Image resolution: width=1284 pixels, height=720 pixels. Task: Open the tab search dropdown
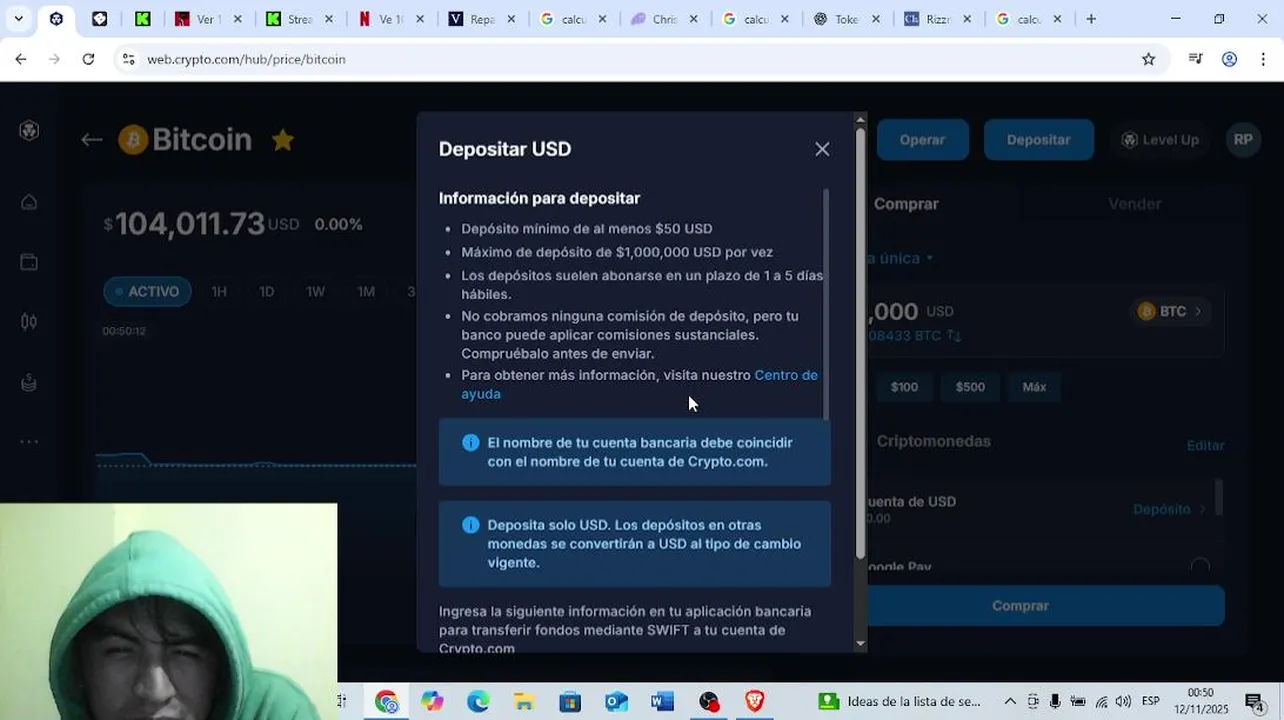(18, 19)
